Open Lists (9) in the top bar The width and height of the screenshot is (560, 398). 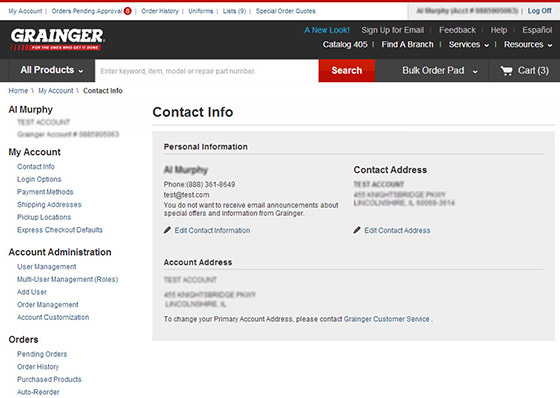click(x=234, y=11)
